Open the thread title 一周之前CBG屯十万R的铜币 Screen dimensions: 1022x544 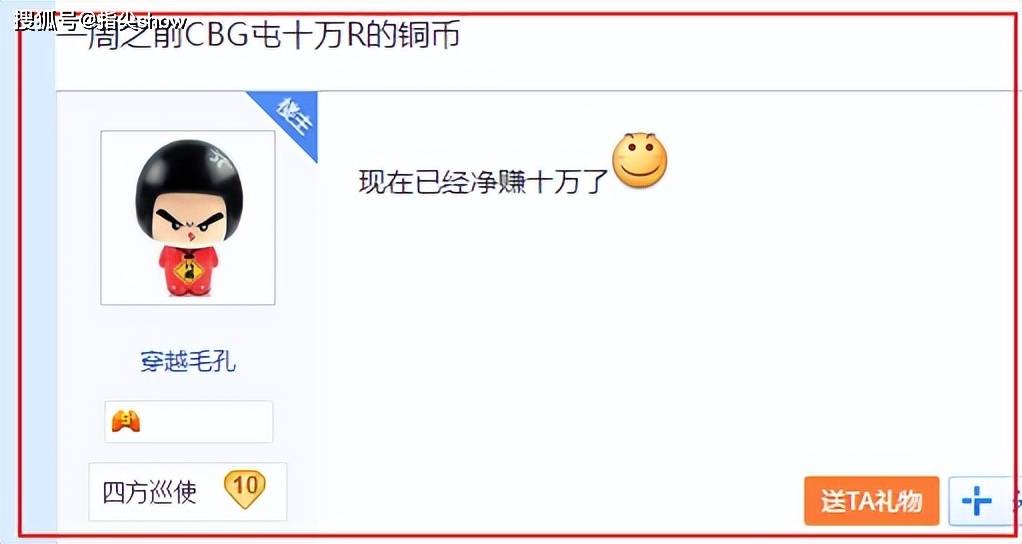258,35
